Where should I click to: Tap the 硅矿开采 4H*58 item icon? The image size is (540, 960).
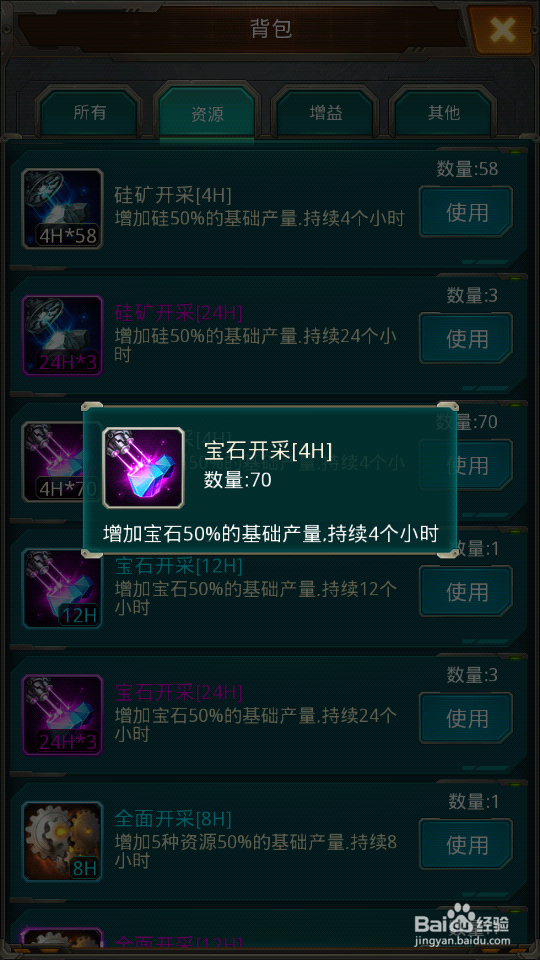coord(62,209)
